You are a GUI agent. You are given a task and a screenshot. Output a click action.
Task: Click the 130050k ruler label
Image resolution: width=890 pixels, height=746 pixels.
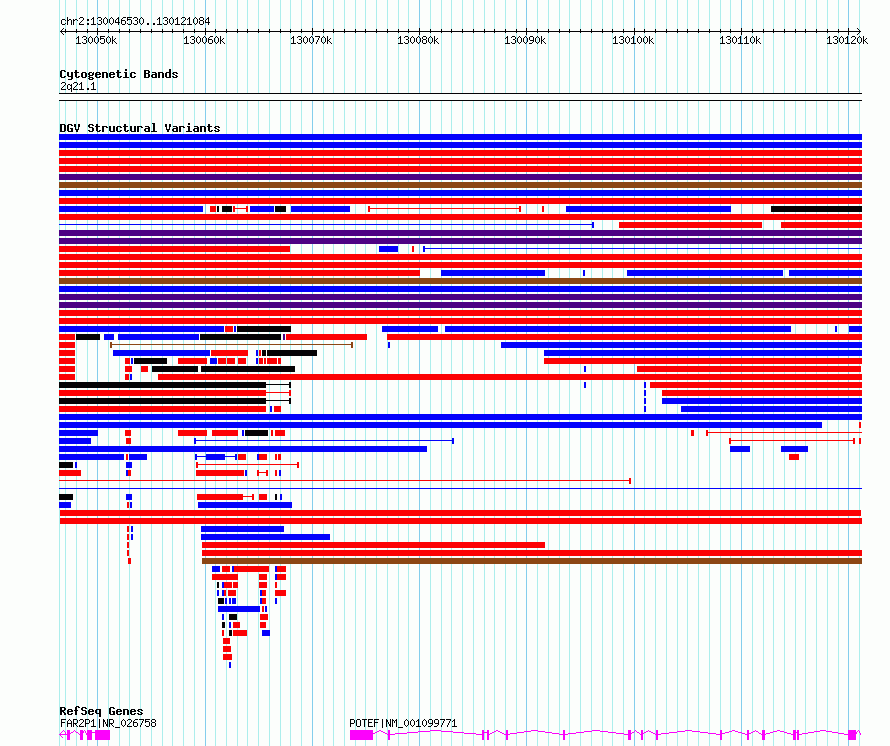pyautogui.click(x=96, y=40)
